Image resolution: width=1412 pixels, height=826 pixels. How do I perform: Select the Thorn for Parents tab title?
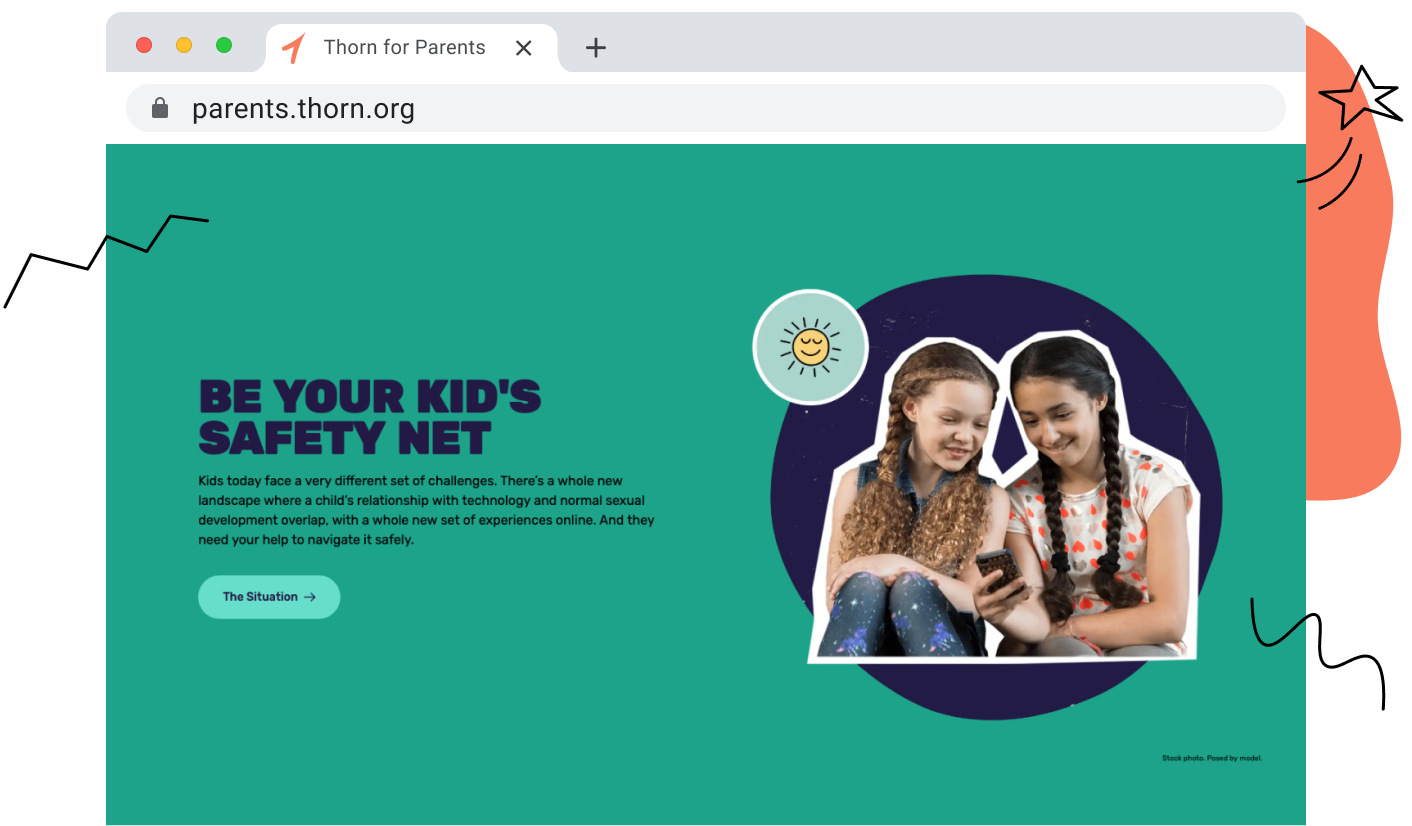coord(404,47)
